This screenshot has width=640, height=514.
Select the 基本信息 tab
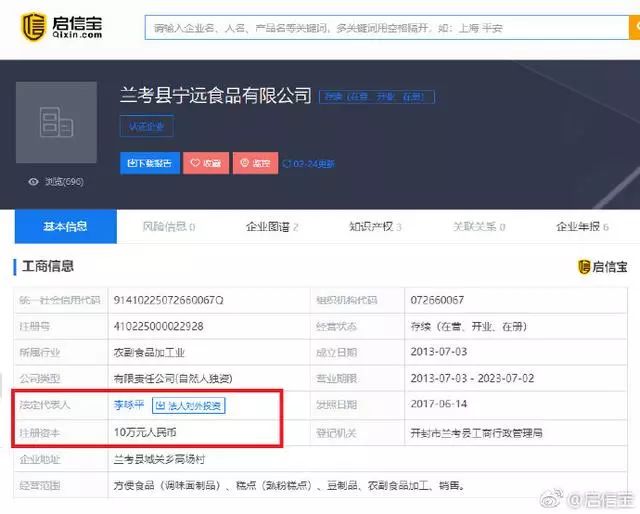coord(66,226)
